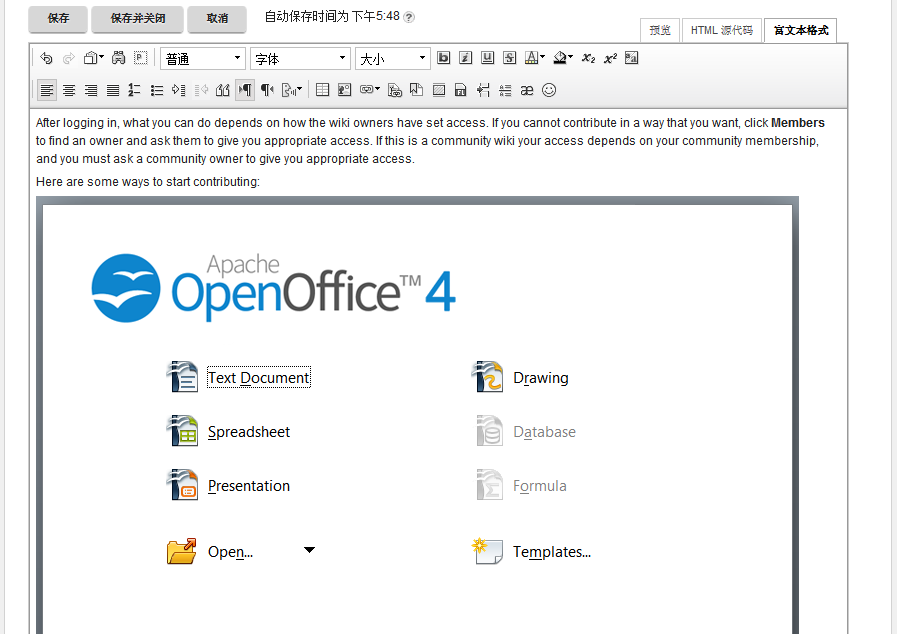Image resolution: width=897 pixels, height=634 pixels.
Task: Expand the text color arrow
Action: [542, 57]
